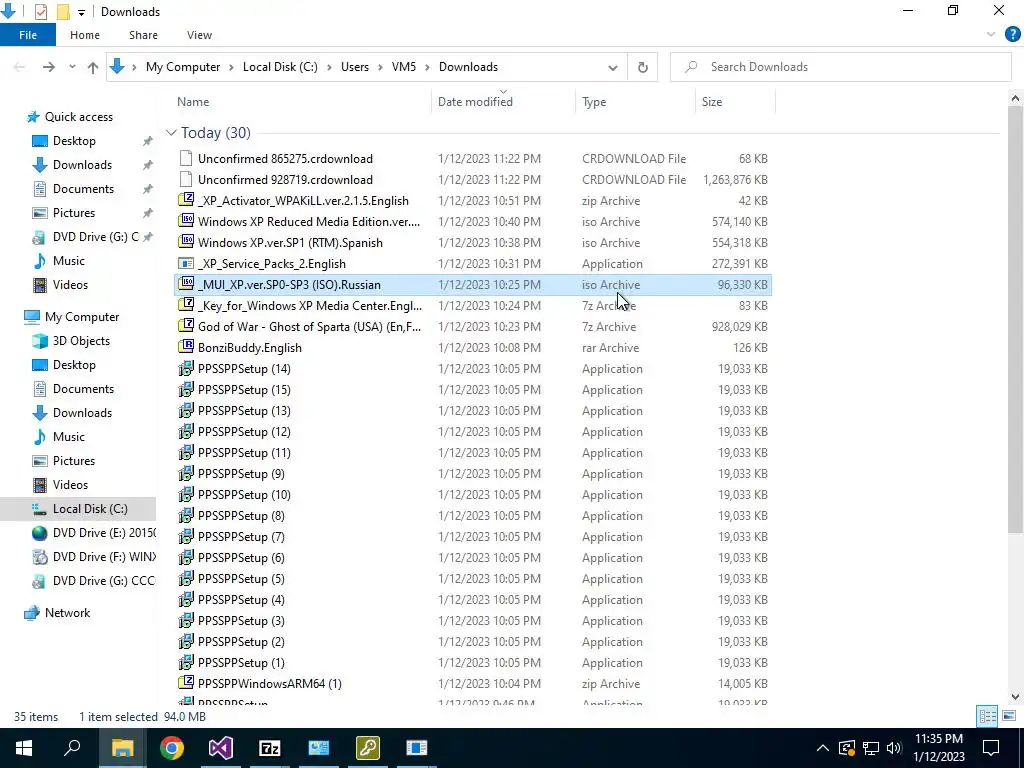Image resolution: width=1024 pixels, height=768 pixels.
Task: Select Windows XP Reduced Media Edition iso
Action: coord(473,221)
